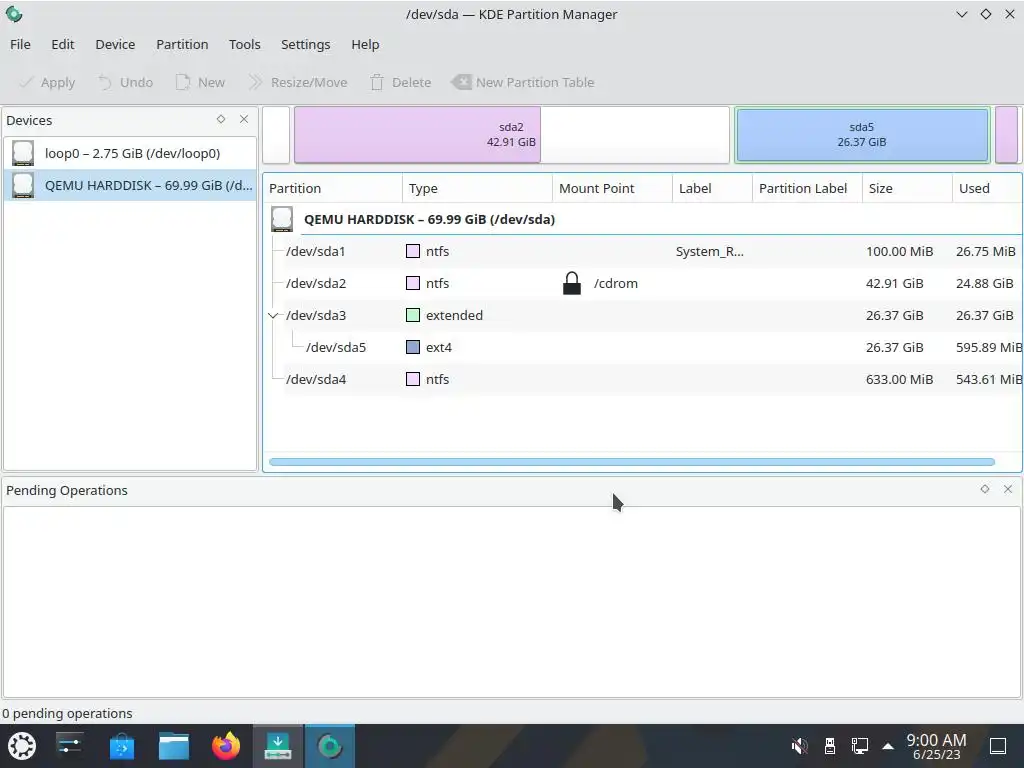Click New Partition Table button
1024x768 pixels.
coord(523,82)
